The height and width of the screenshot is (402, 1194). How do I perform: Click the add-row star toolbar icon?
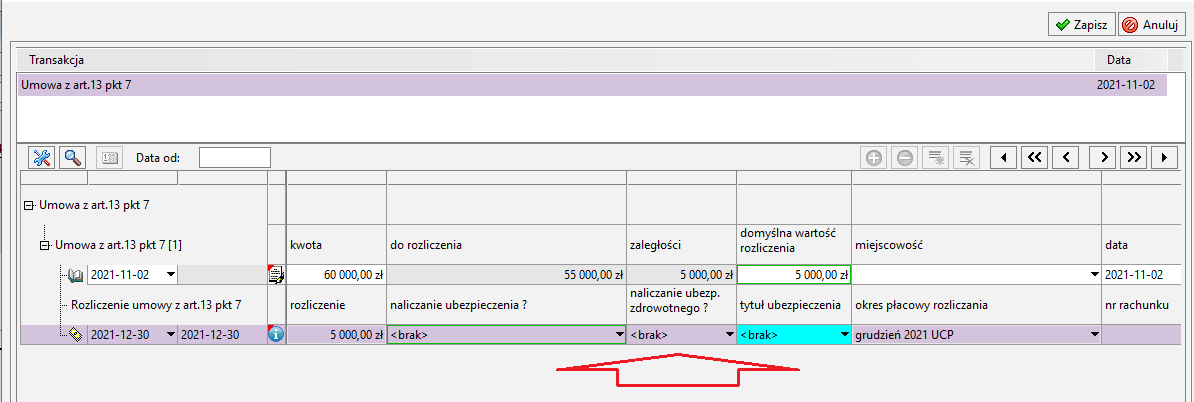[x=934, y=158]
